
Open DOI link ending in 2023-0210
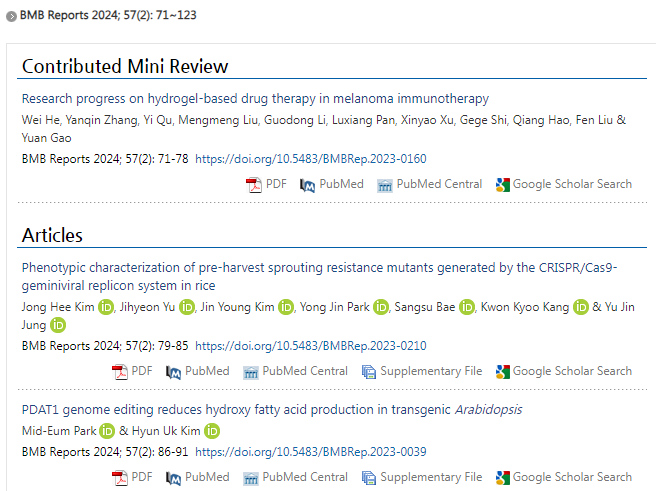point(310,346)
